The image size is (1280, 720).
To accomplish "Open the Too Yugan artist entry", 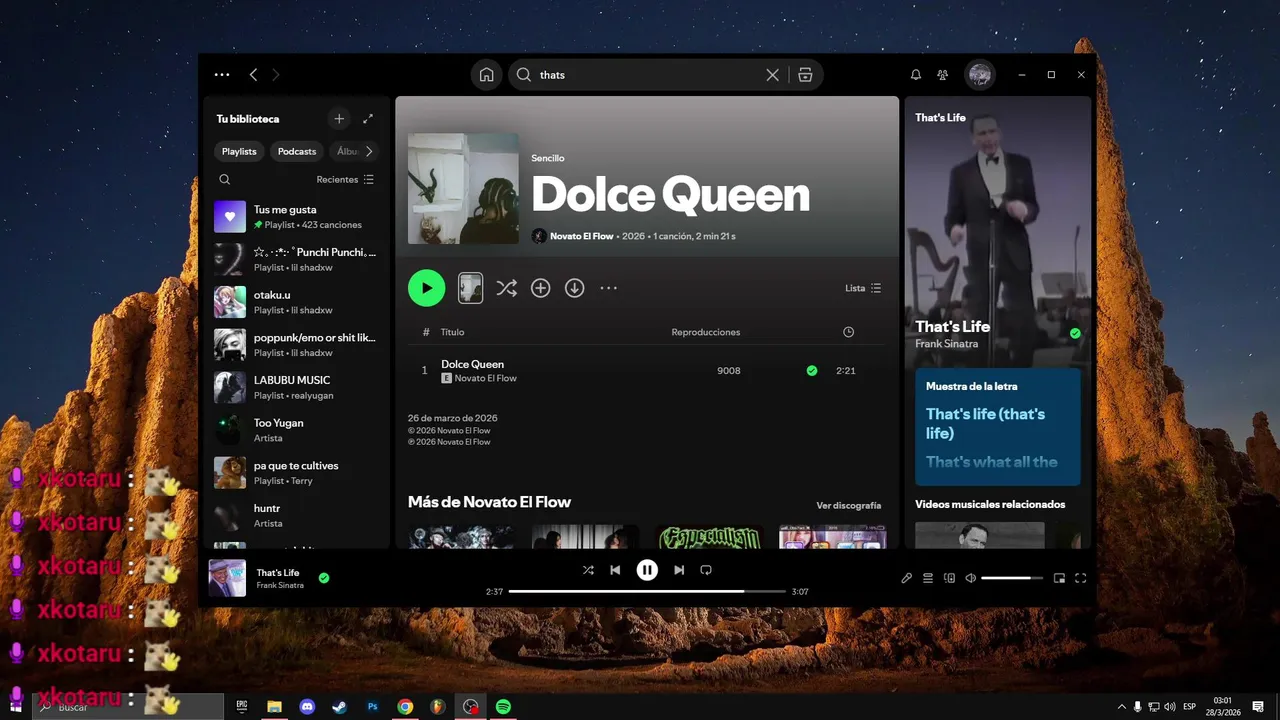I will pos(296,430).
